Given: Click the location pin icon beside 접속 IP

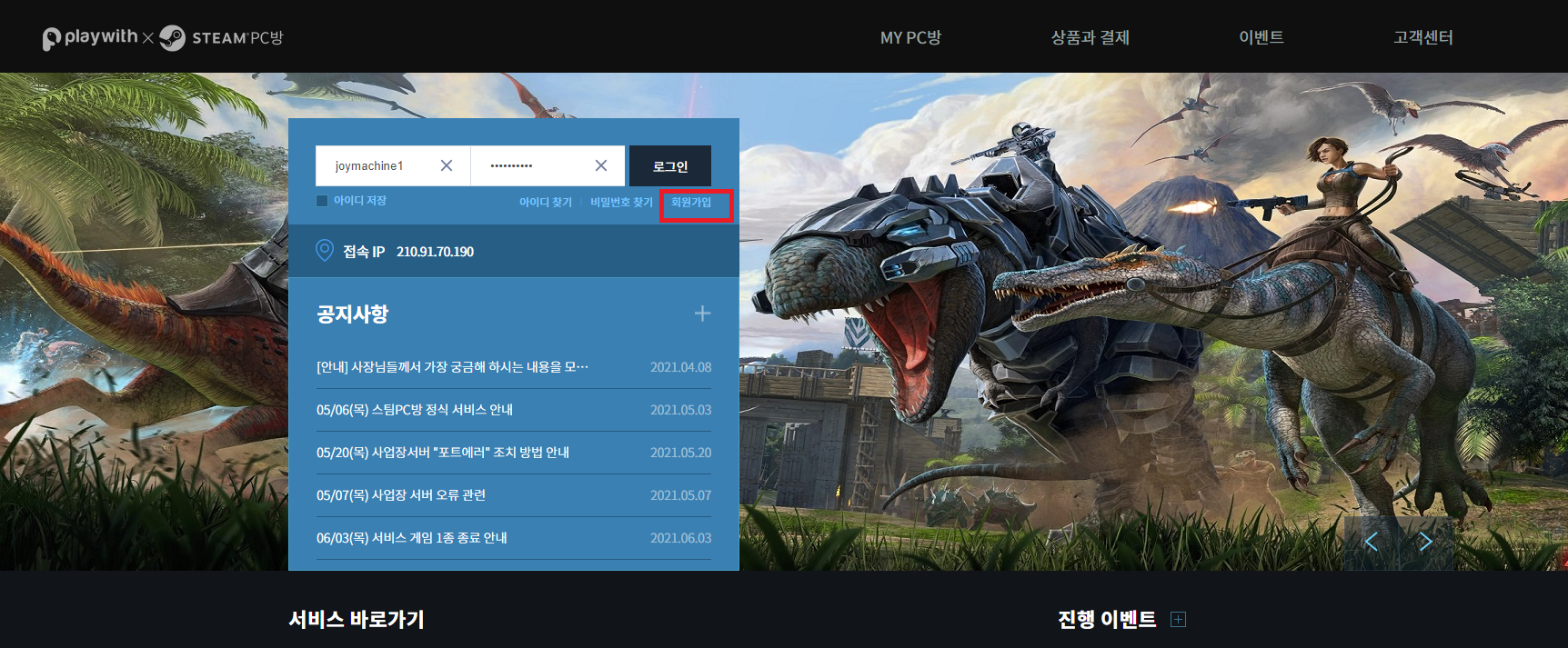Looking at the screenshot, I should point(325,251).
